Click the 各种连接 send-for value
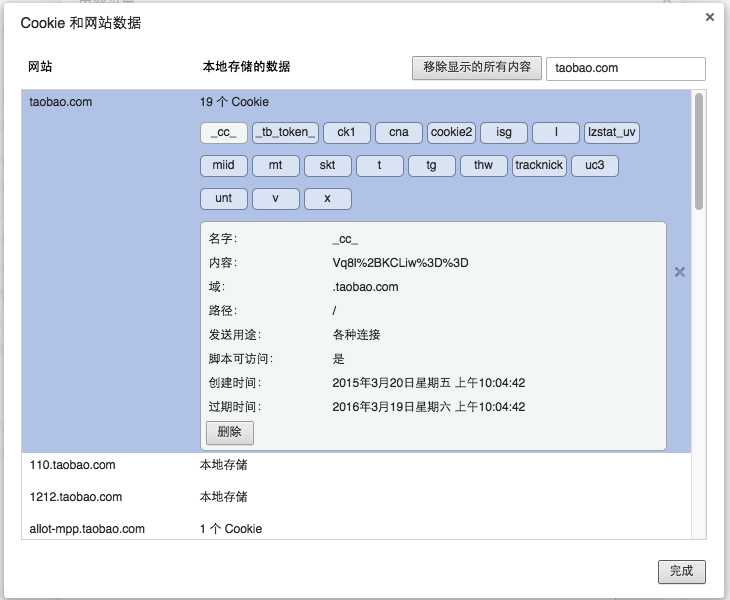The width and height of the screenshot is (730, 600). (x=357, y=335)
